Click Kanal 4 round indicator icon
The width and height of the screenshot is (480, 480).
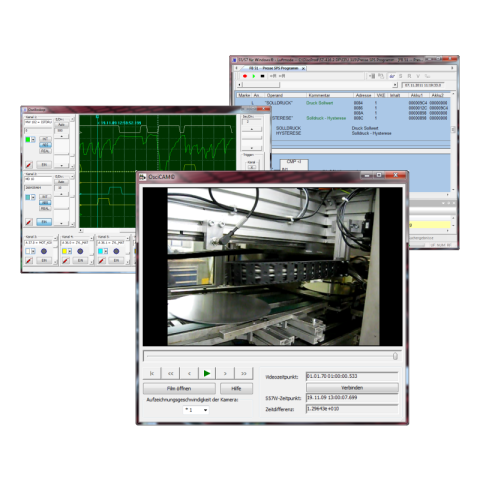(x=80, y=251)
